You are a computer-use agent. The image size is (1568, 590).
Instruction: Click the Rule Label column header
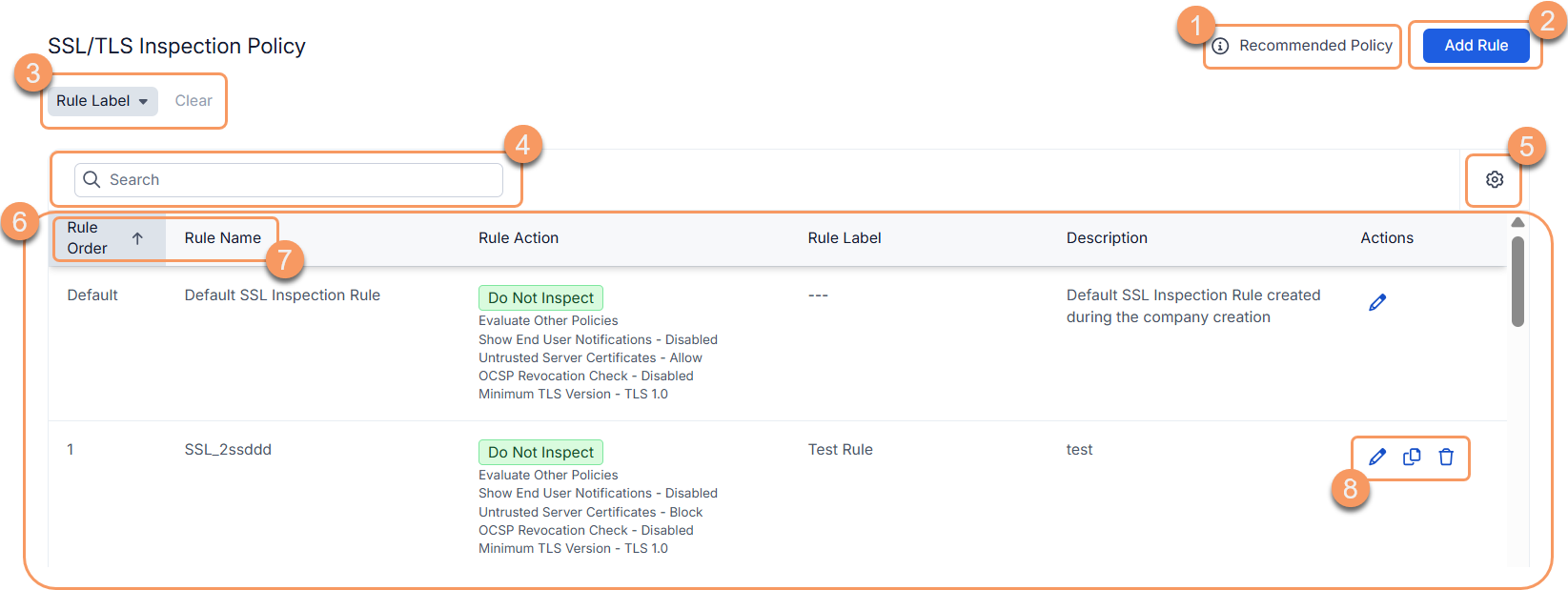(845, 238)
